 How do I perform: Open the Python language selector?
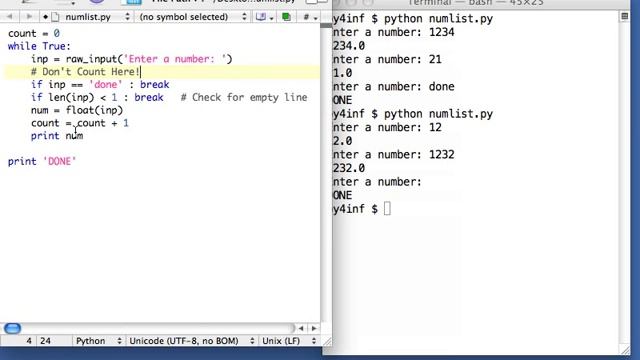(98, 341)
